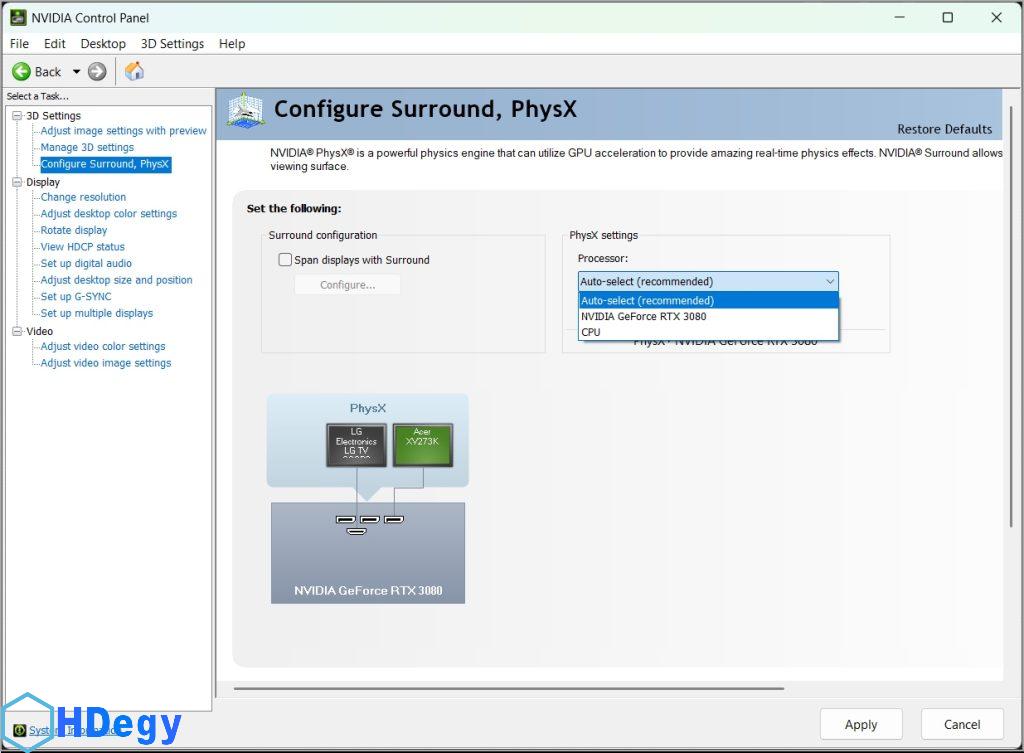Pick Auto-select (recommended) in dropdown list
The width and height of the screenshot is (1024, 753).
(x=647, y=300)
